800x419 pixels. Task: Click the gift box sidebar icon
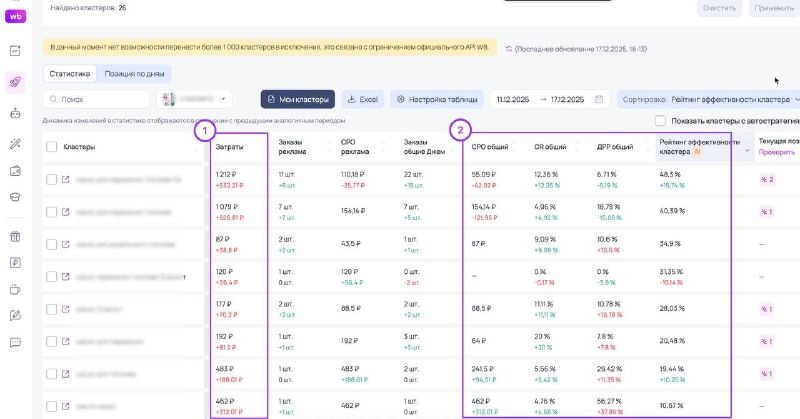(15, 237)
